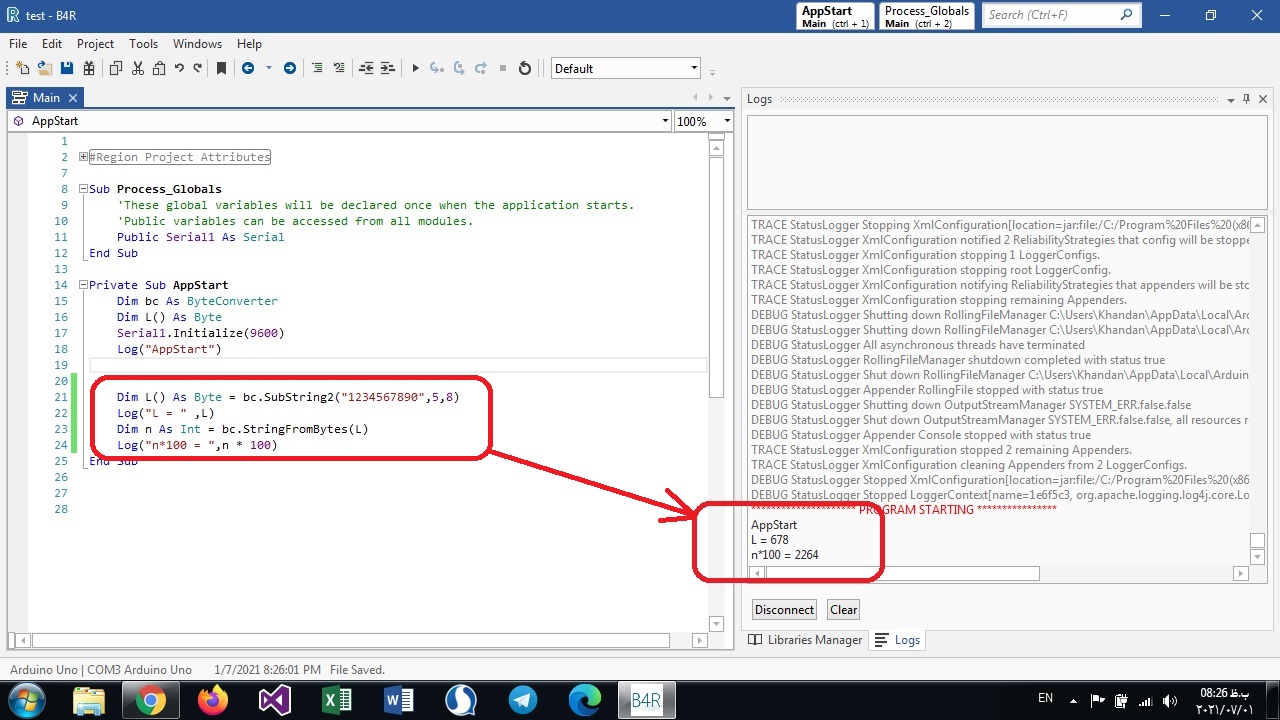Open the Help menu
The height and width of the screenshot is (720, 1280).
click(x=249, y=44)
